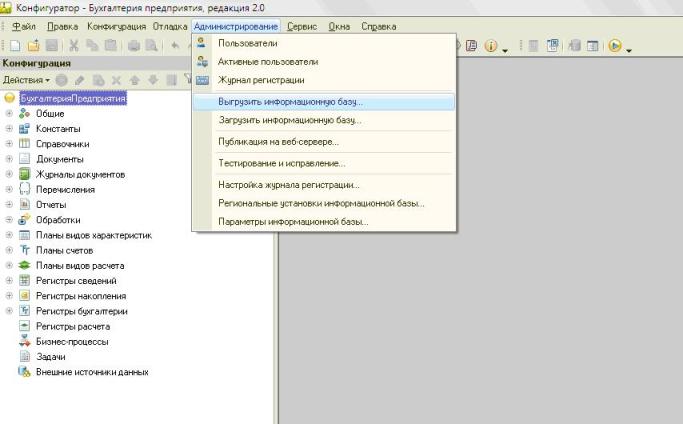This screenshot has width=683, height=424.
Task: Select Задачи in tree
Action: click(51, 356)
